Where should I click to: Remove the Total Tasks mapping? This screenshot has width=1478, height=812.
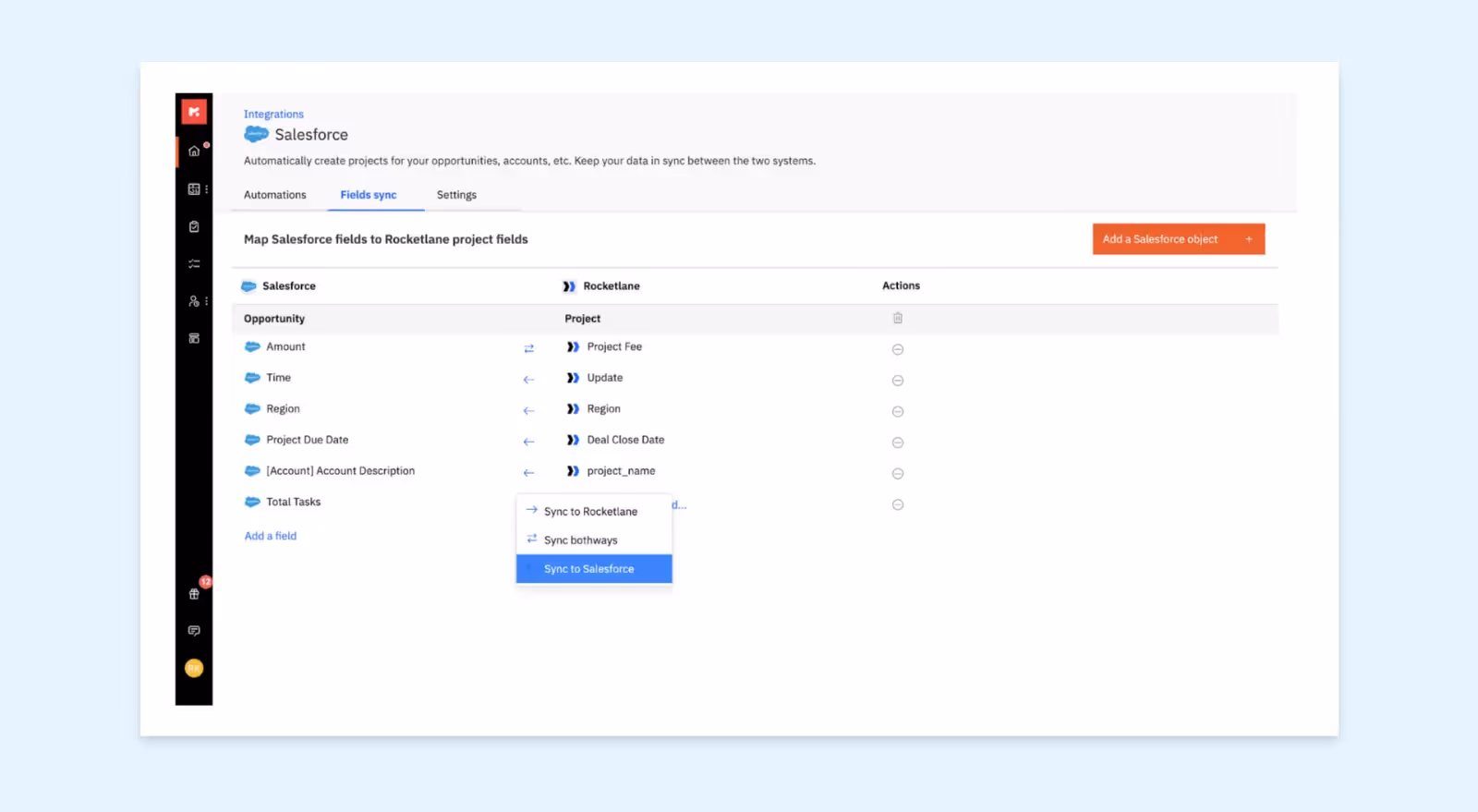click(898, 504)
